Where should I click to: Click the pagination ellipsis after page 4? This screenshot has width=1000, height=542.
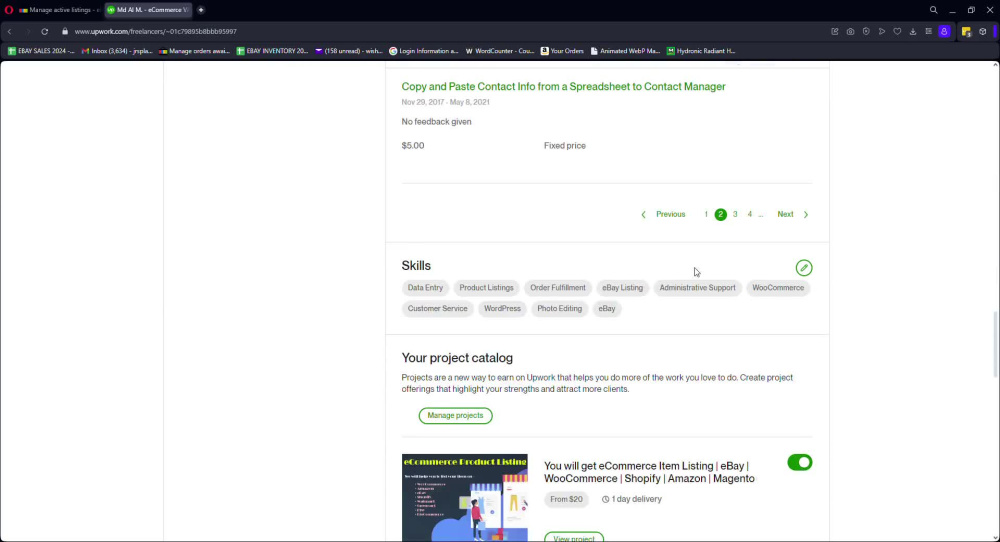760,216
